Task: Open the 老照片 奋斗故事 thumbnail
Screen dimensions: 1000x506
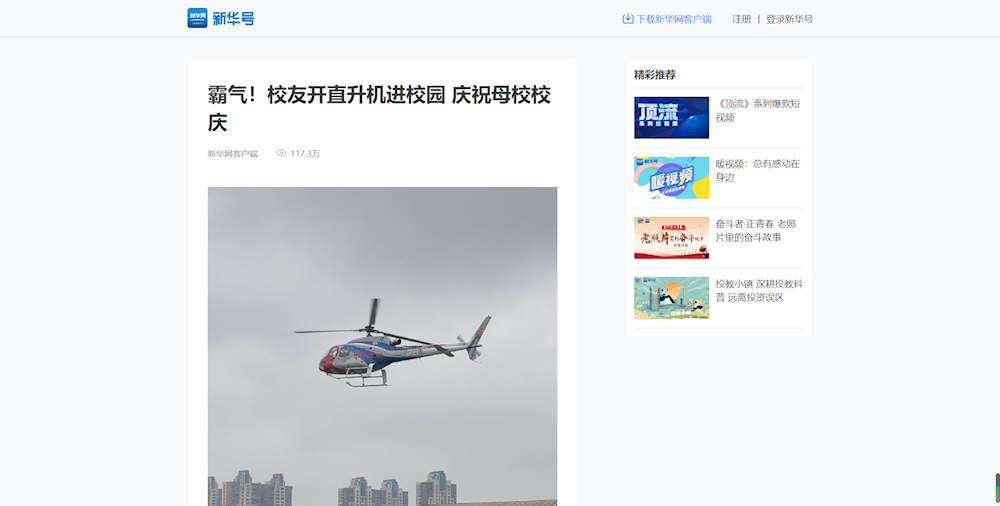Action: tap(671, 237)
